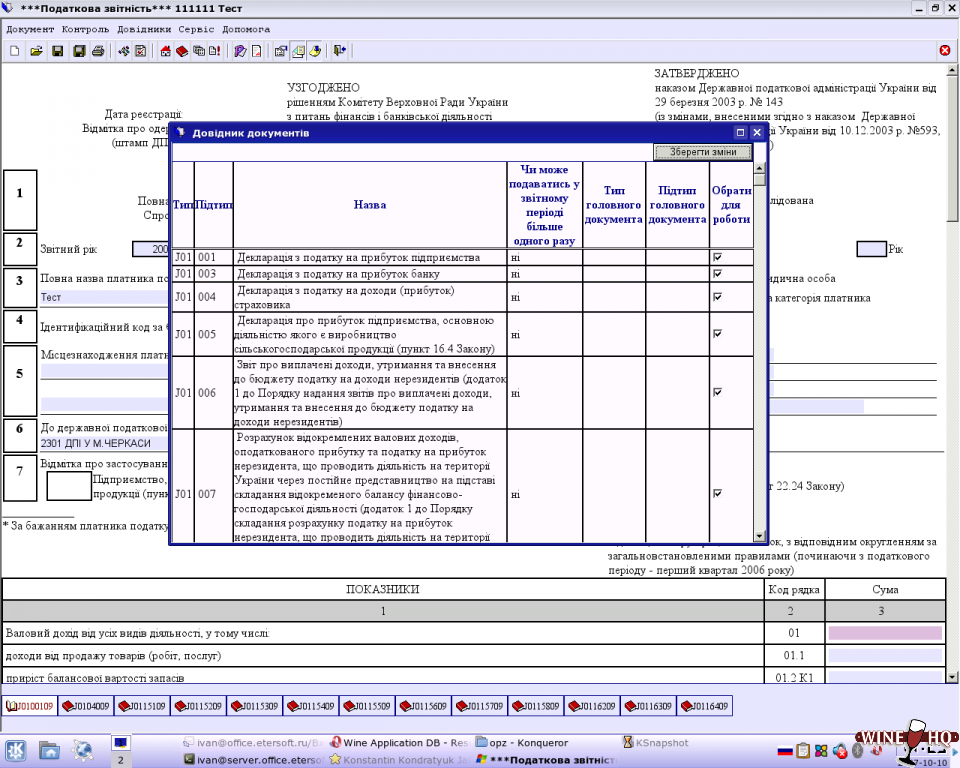Click the dialog scrollbar down arrow

click(760, 536)
